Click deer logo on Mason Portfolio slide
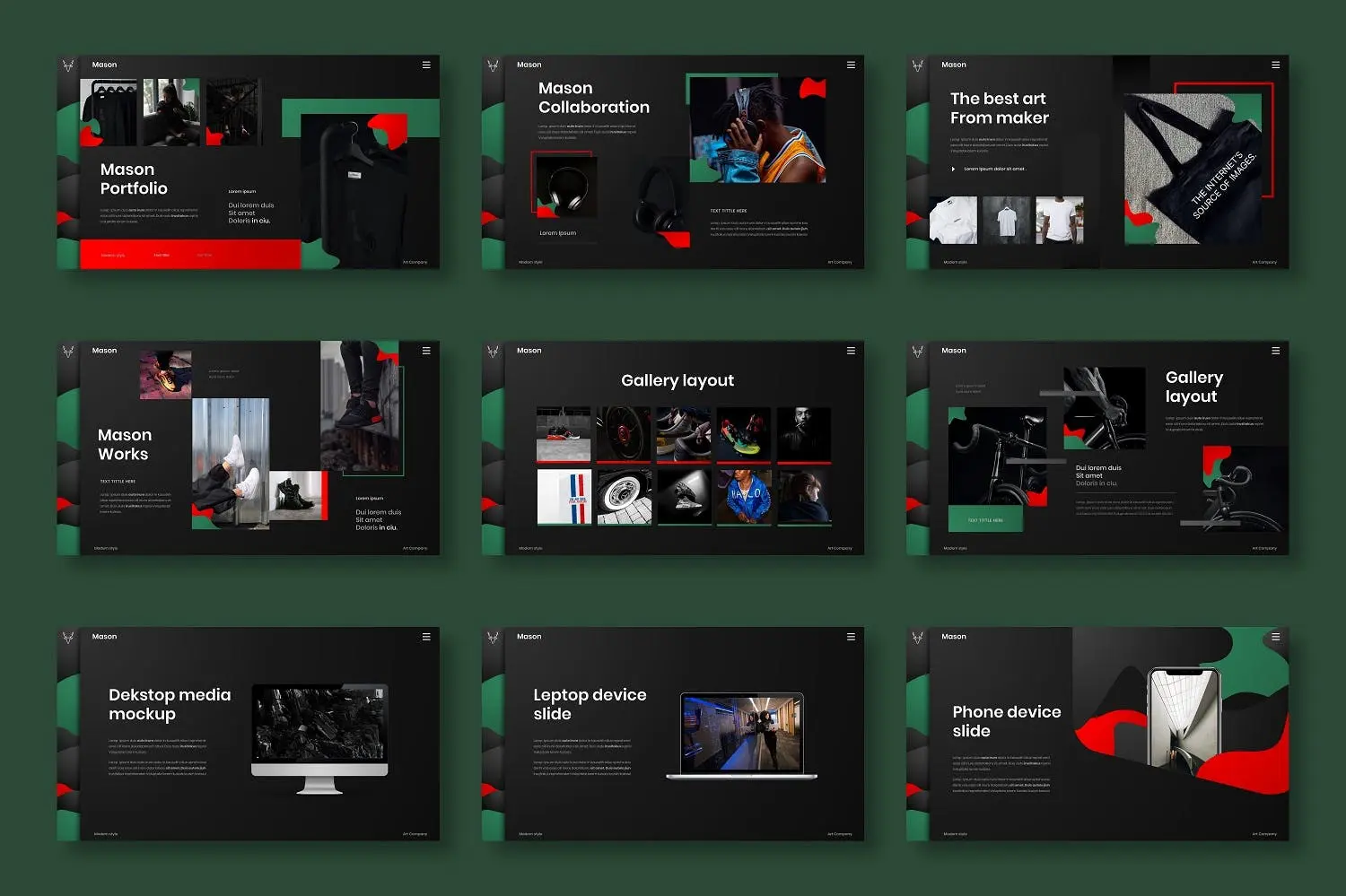Image resolution: width=1346 pixels, height=896 pixels. pyautogui.click(x=68, y=65)
